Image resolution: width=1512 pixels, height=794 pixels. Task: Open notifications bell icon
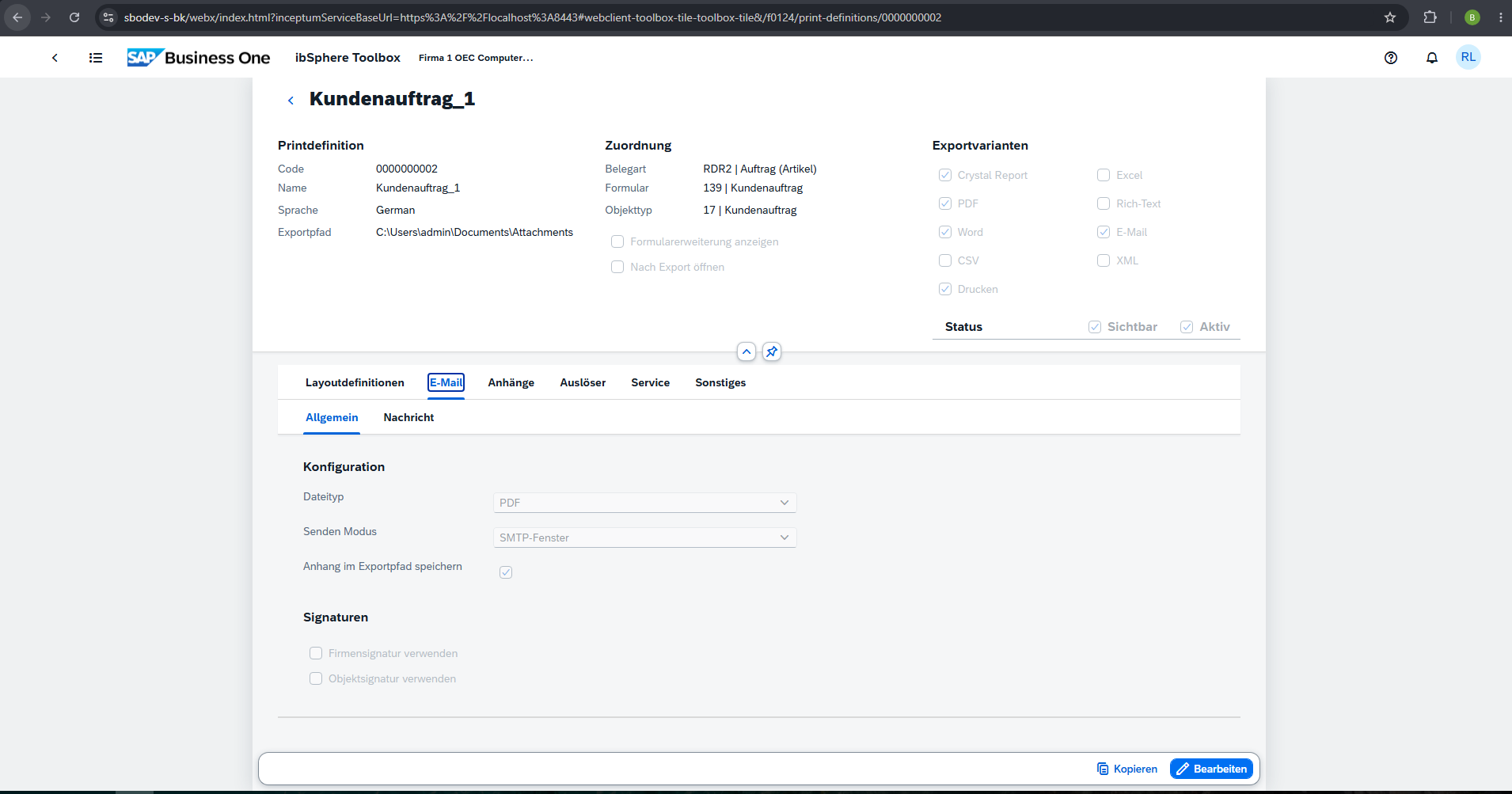(x=1432, y=58)
